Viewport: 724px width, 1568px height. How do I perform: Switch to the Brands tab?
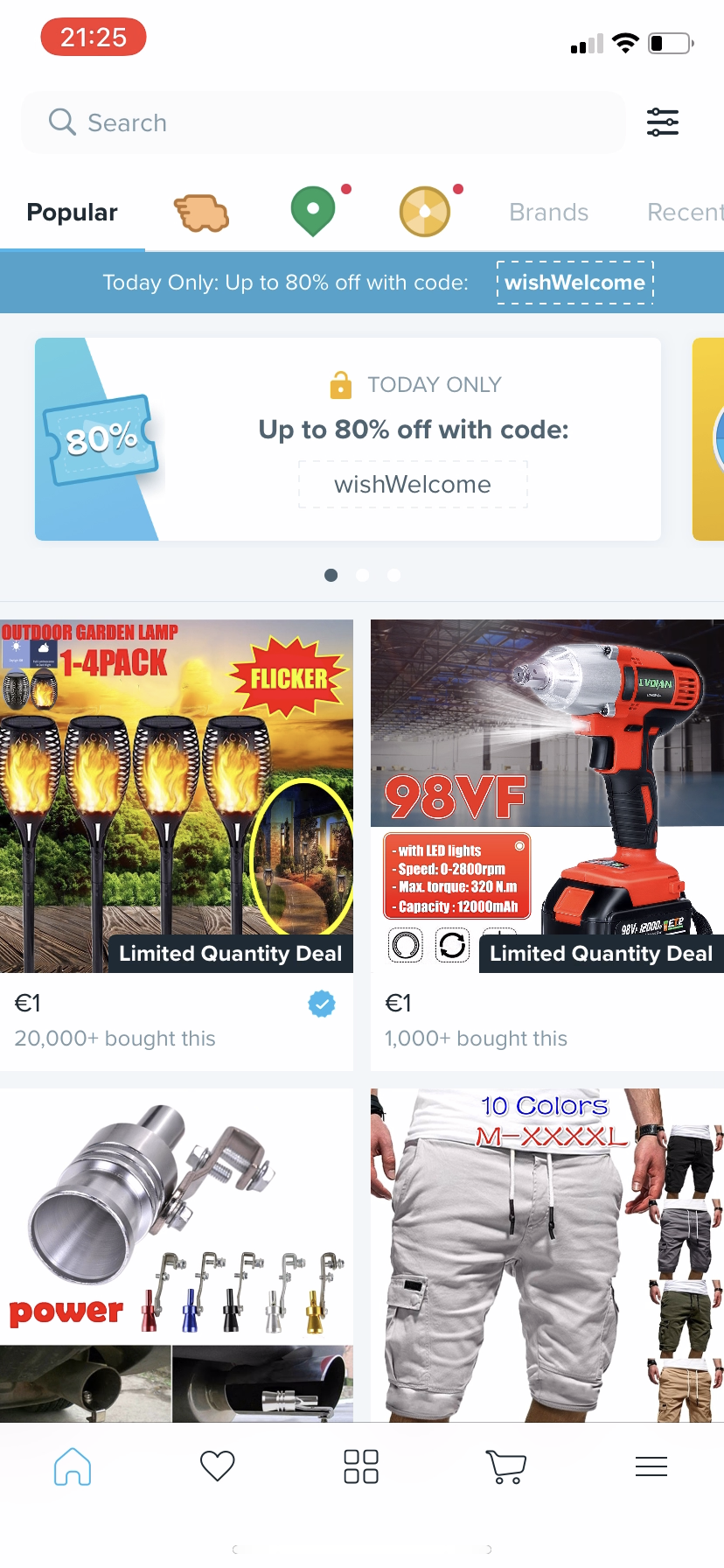tap(549, 213)
